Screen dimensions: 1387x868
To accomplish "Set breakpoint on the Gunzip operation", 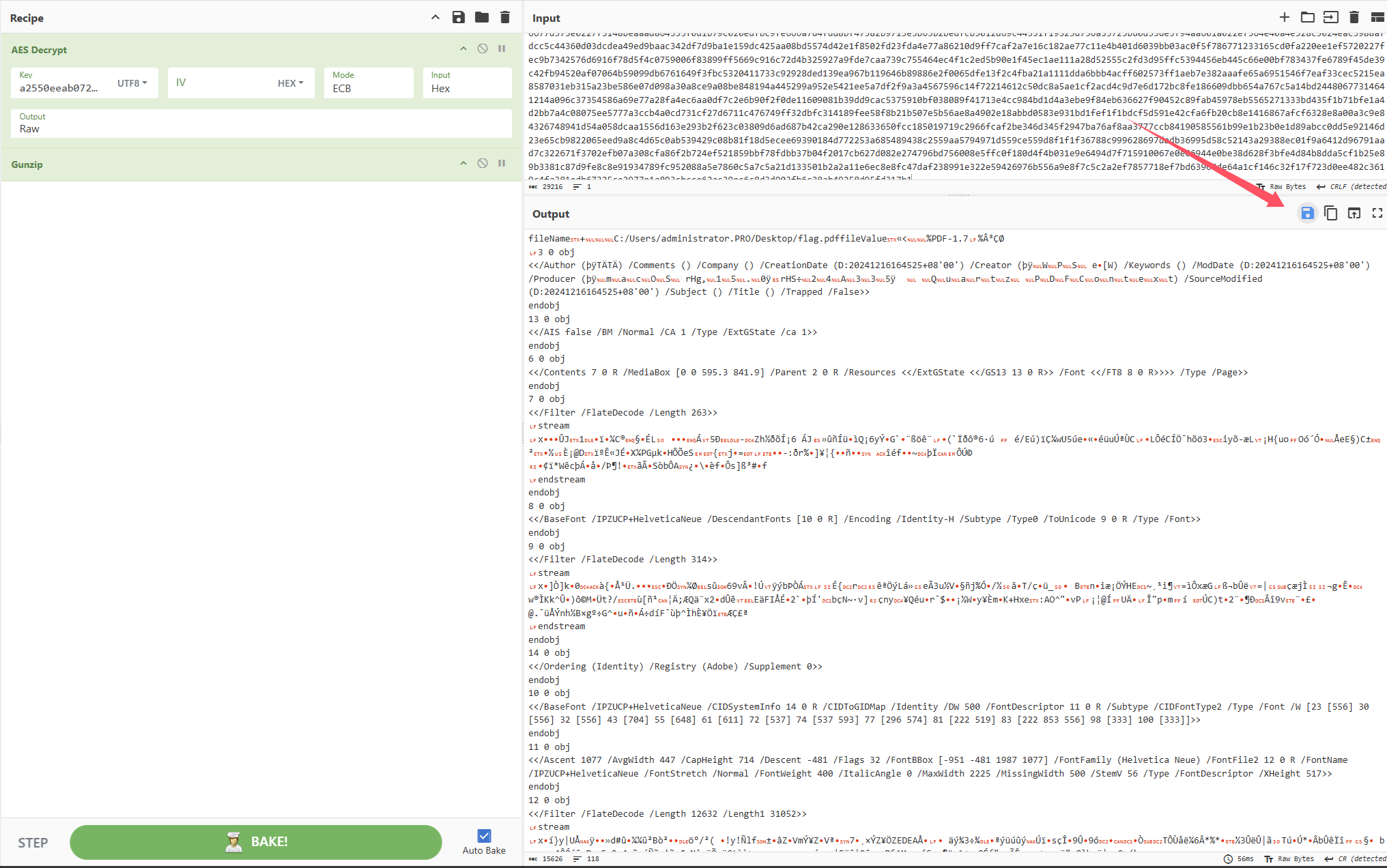I will tap(502, 164).
